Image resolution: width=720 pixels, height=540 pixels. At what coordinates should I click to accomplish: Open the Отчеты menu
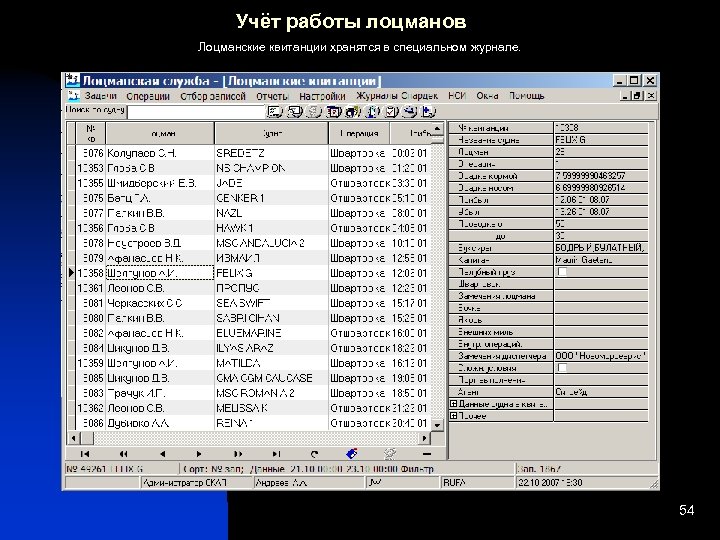272,96
